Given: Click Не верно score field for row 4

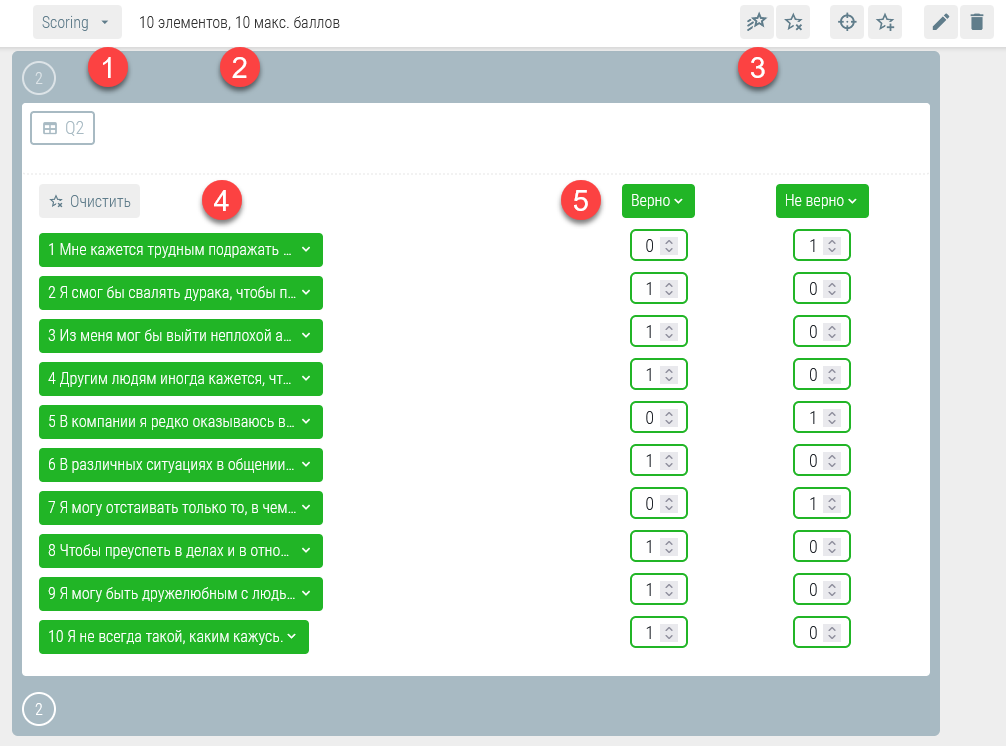Looking at the screenshot, I should pos(822,374).
